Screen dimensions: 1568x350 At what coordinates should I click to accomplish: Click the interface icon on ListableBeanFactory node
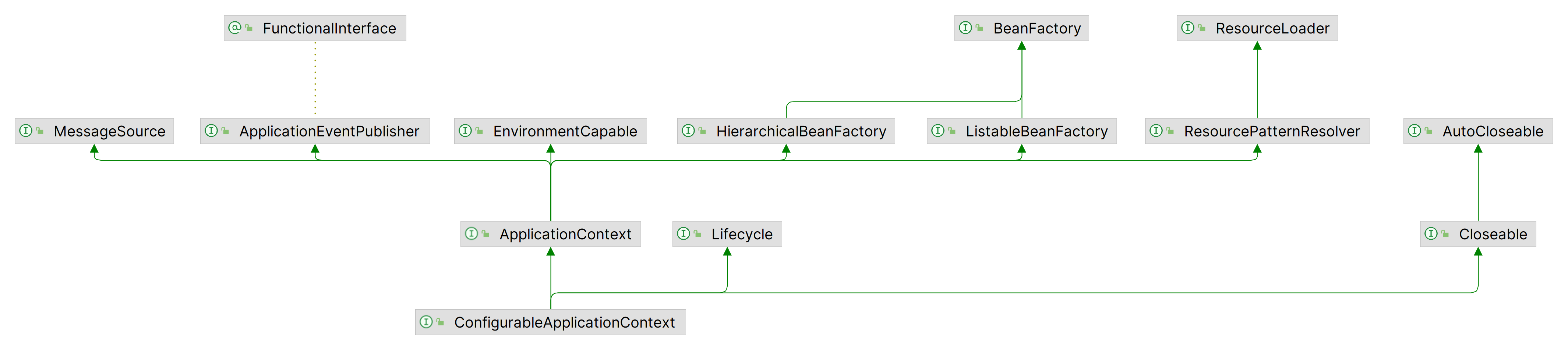coord(937,131)
